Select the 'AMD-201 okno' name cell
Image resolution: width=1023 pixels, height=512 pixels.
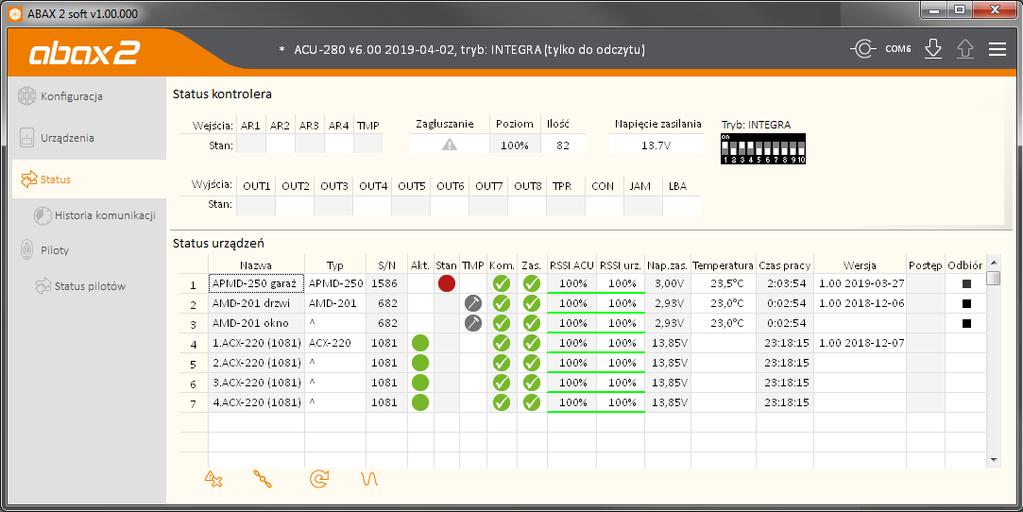256,323
